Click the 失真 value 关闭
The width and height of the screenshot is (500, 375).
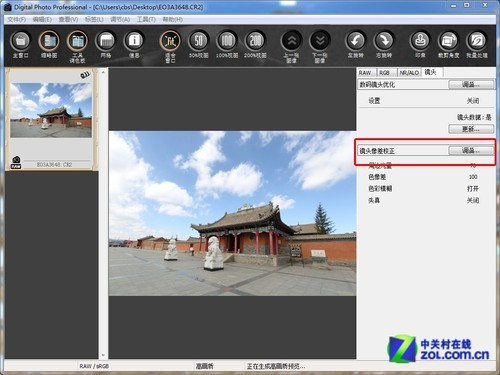click(473, 200)
